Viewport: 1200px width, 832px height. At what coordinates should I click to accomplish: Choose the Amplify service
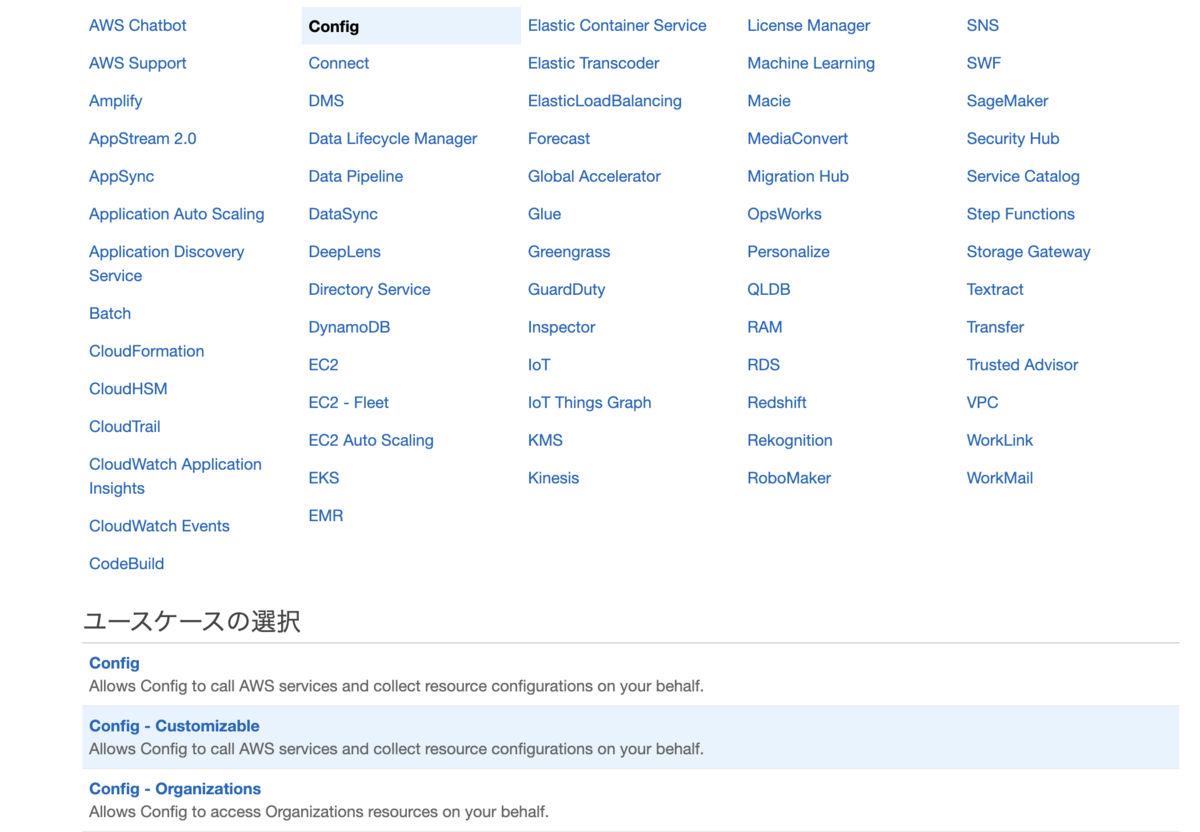click(115, 101)
